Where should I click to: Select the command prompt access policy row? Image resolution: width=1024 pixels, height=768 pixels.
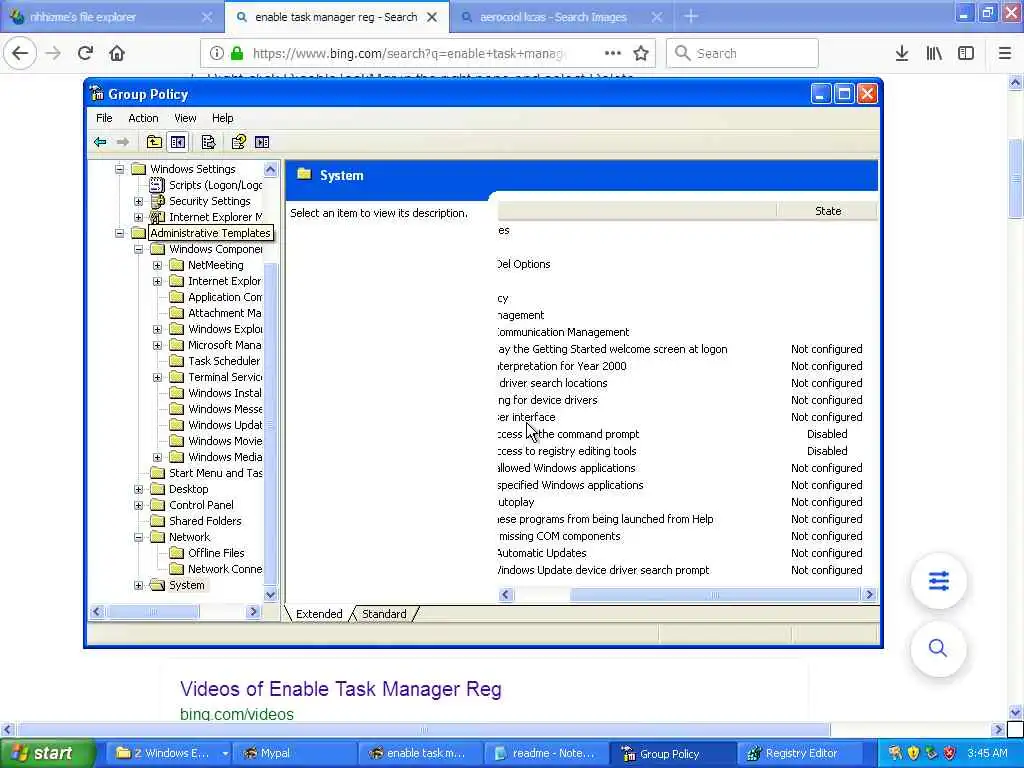pyautogui.click(x=686, y=434)
